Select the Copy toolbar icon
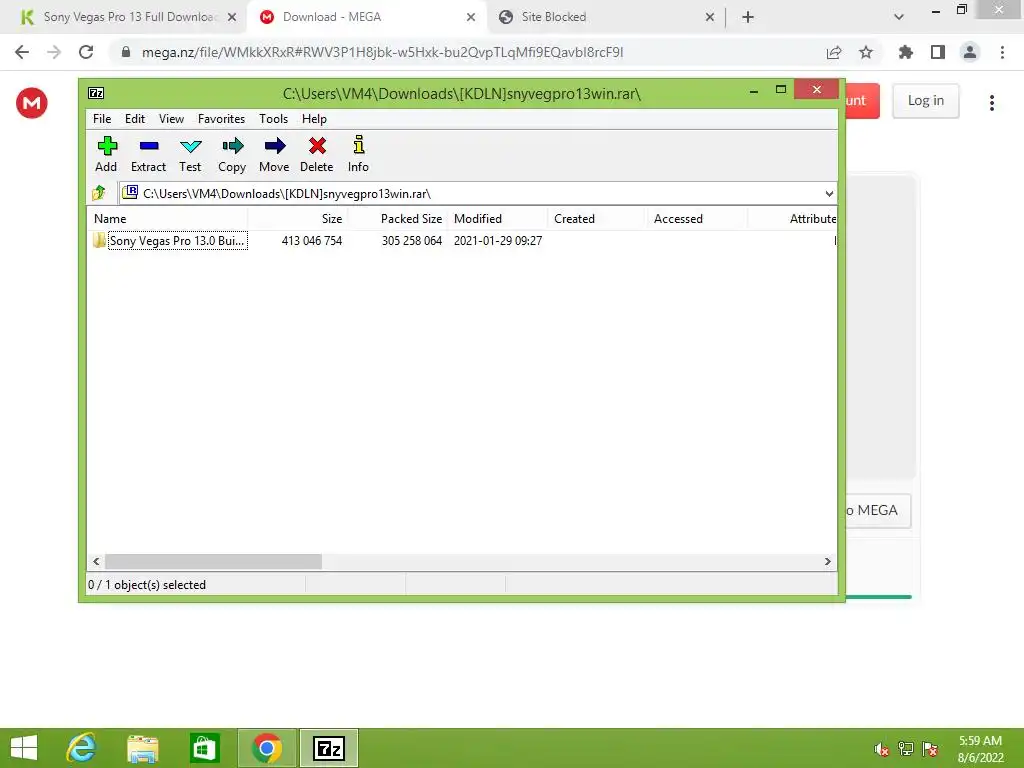 pyautogui.click(x=232, y=155)
